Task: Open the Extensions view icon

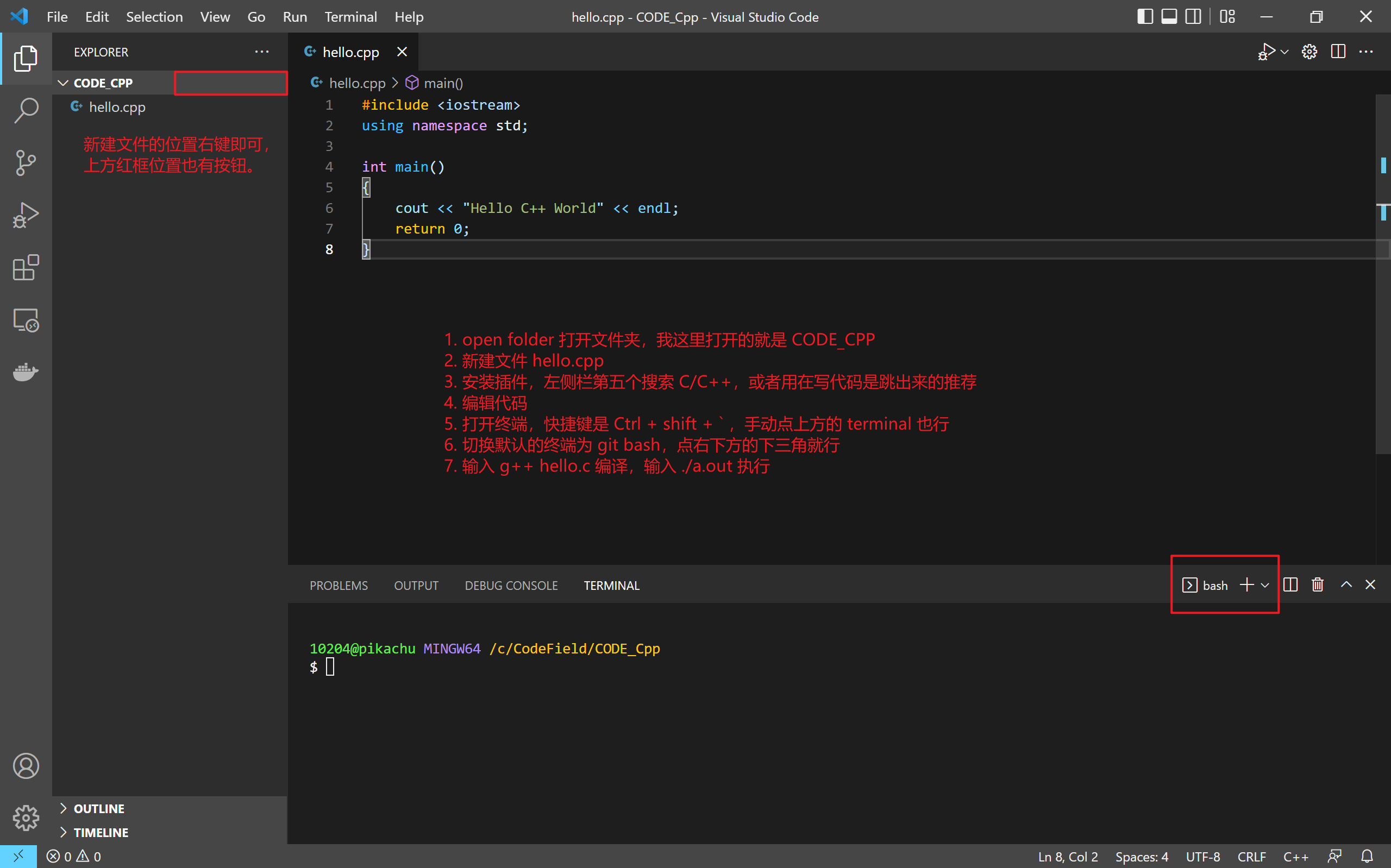Action: [x=26, y=268]
